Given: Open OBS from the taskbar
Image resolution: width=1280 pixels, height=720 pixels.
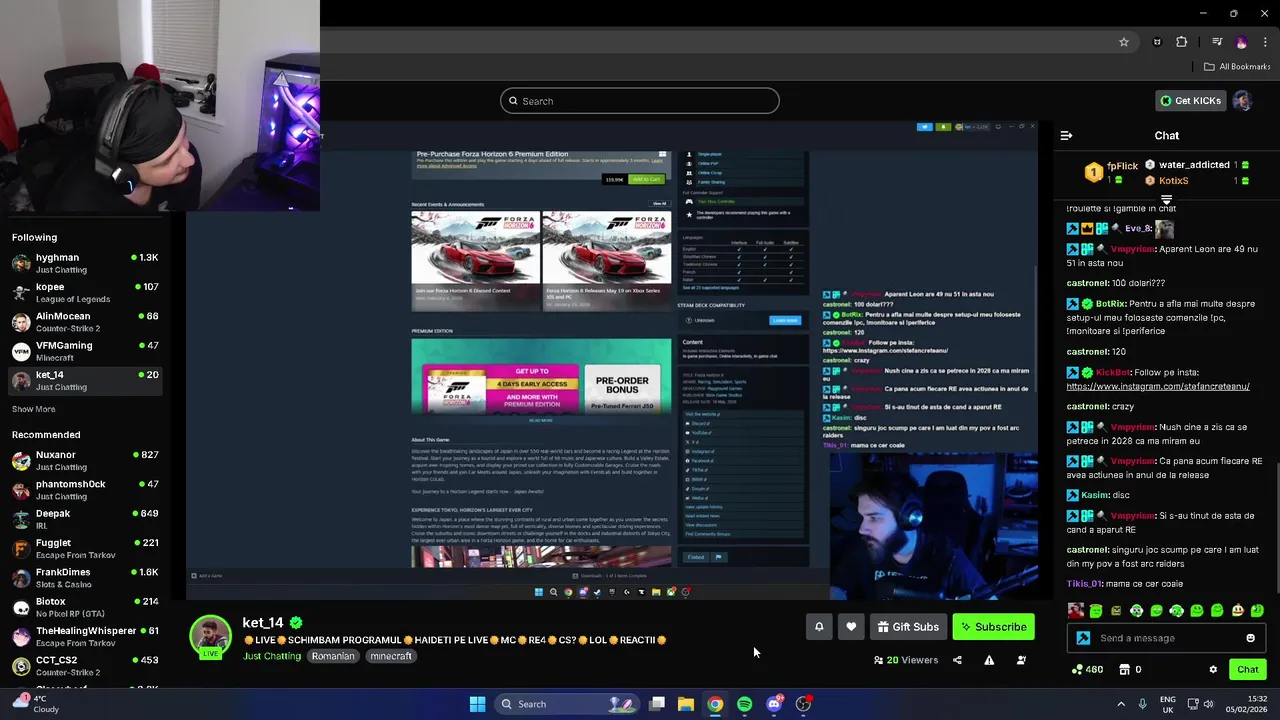Looking at the screenshot, I should (x=804, y=704).
